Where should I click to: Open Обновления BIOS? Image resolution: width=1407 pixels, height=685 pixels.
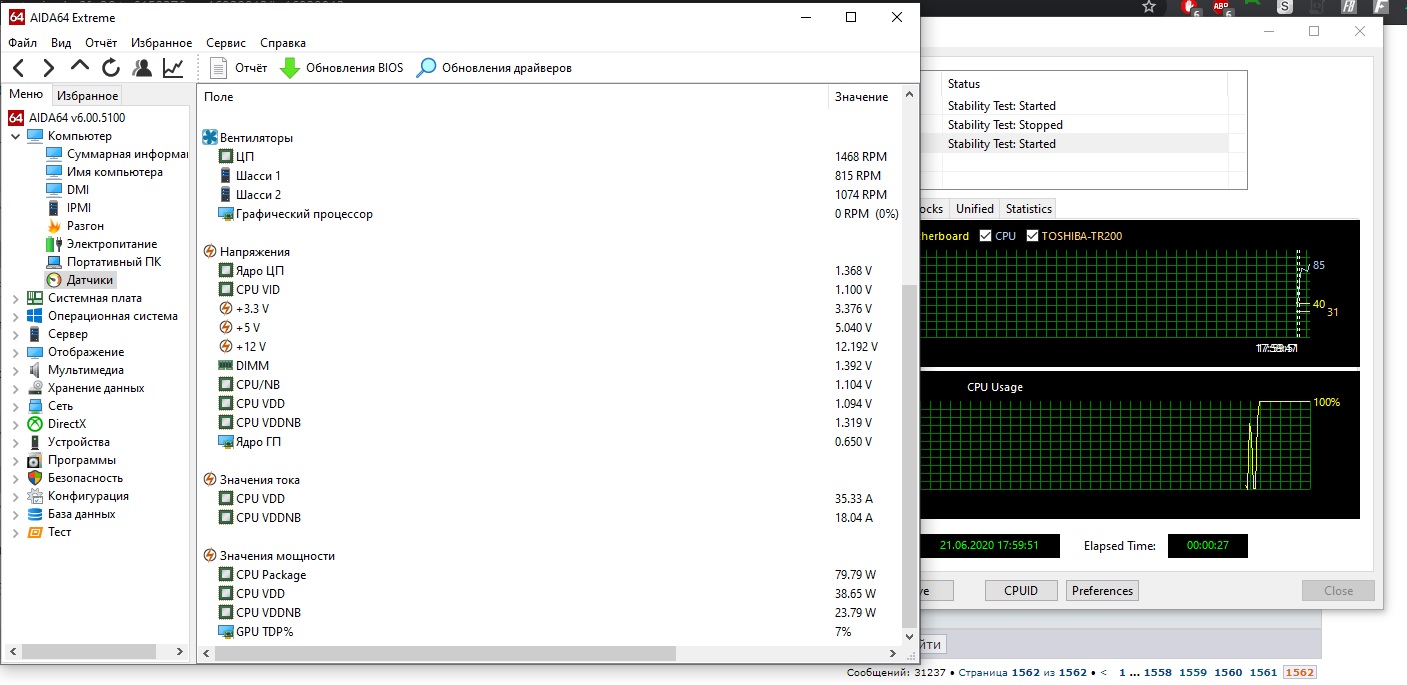pos(341,68)
